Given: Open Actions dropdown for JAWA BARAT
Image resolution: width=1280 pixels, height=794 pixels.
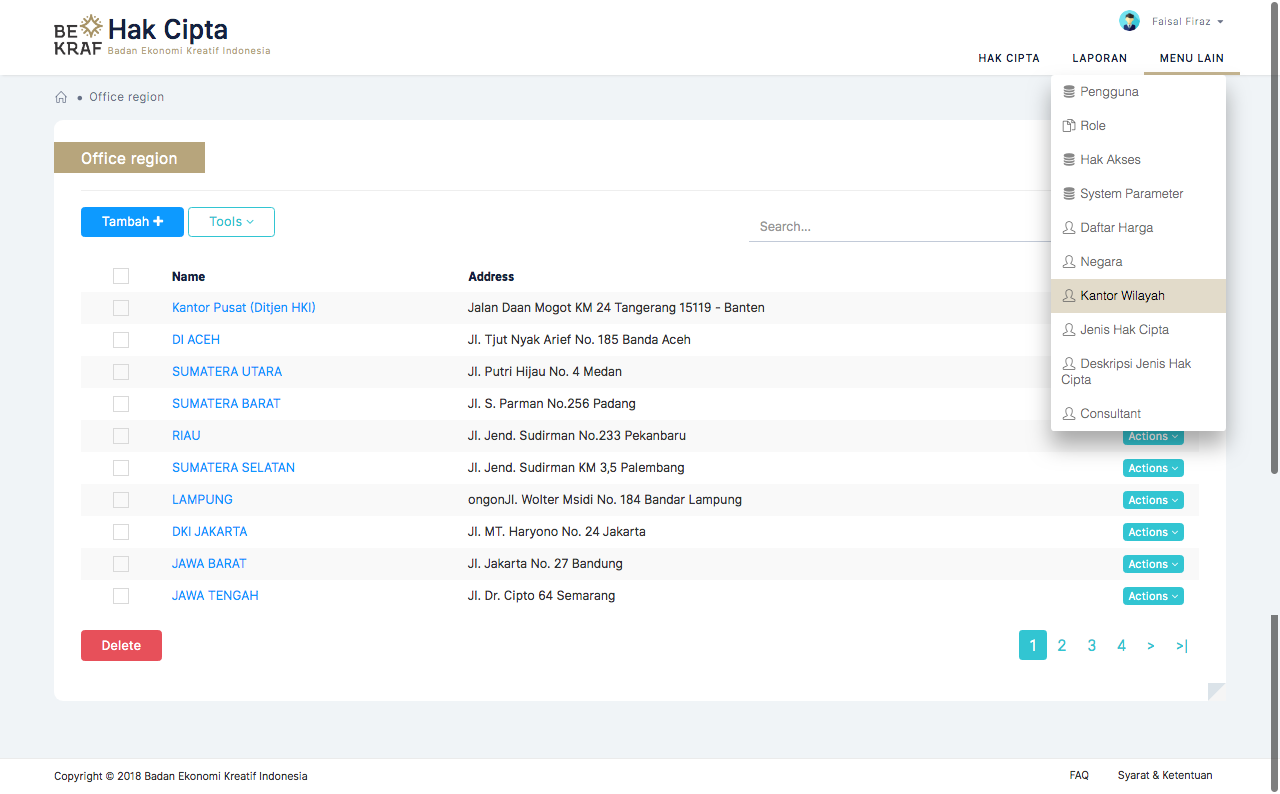Looking at the screenshot, I should click(1153, 564).
